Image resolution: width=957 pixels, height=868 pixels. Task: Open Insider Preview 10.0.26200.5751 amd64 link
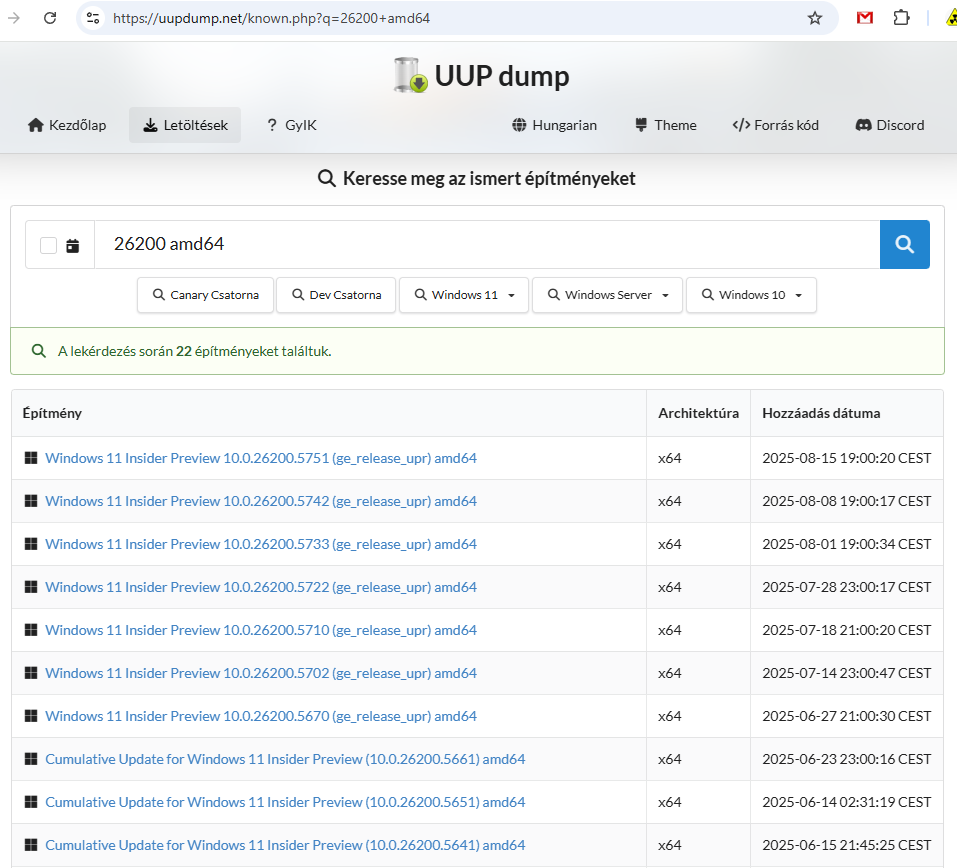(261, 458)
